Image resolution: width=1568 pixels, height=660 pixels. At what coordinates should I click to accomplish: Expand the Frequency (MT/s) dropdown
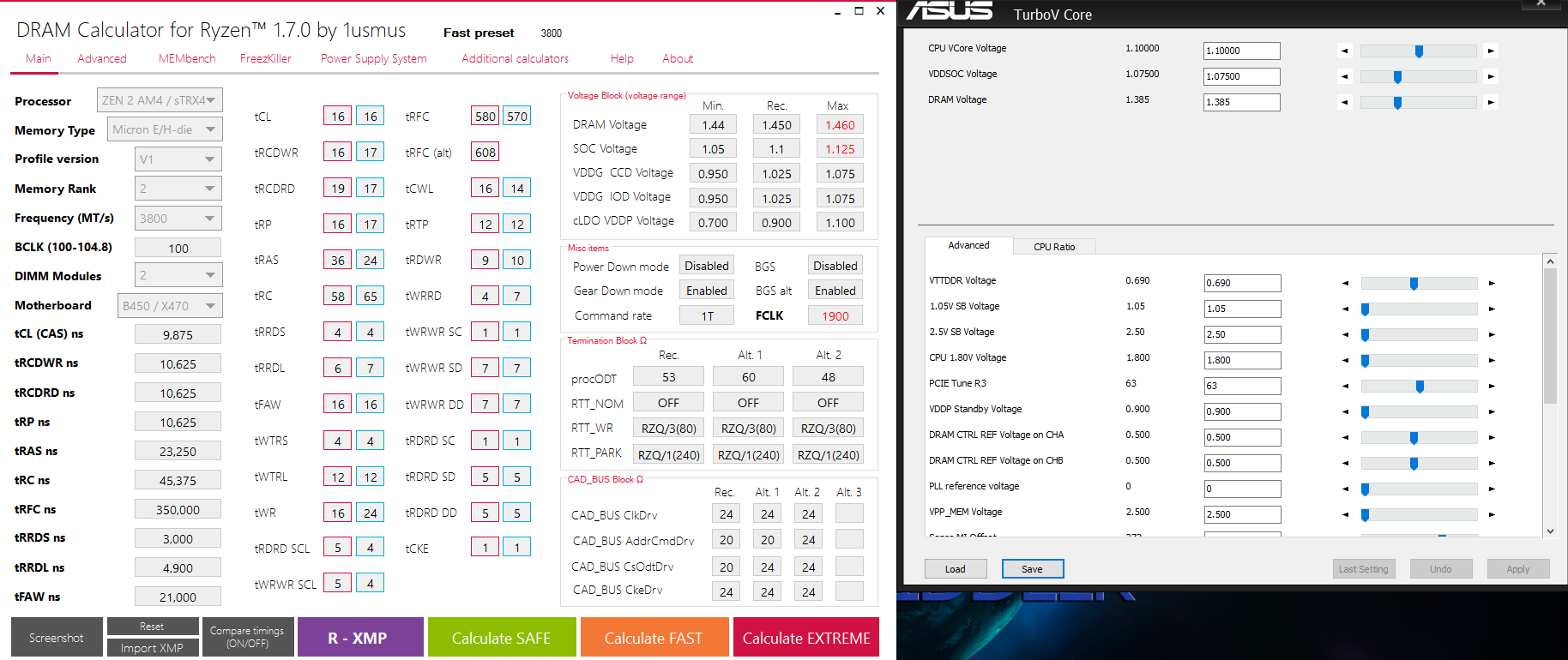pos(178,219)
